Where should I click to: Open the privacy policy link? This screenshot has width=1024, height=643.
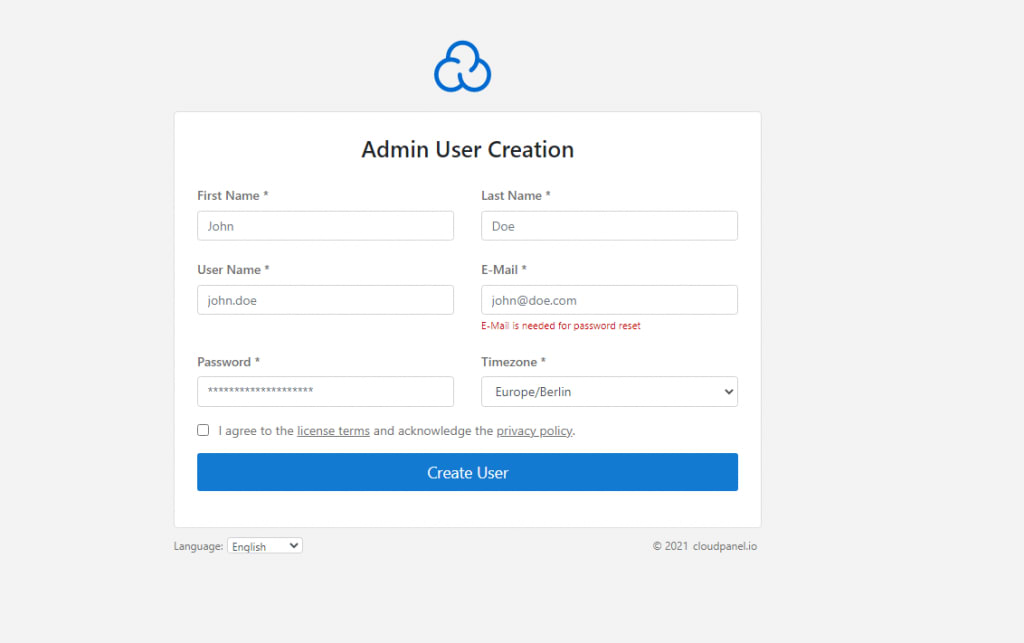[534, 430]
